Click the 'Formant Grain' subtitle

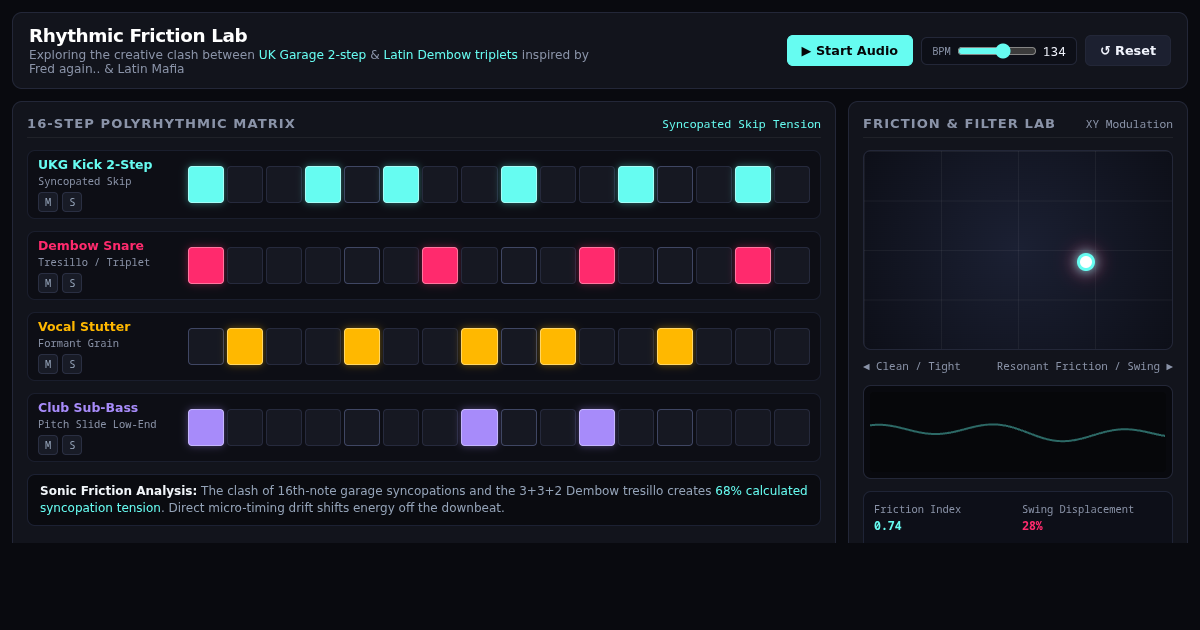click(78, 344)
